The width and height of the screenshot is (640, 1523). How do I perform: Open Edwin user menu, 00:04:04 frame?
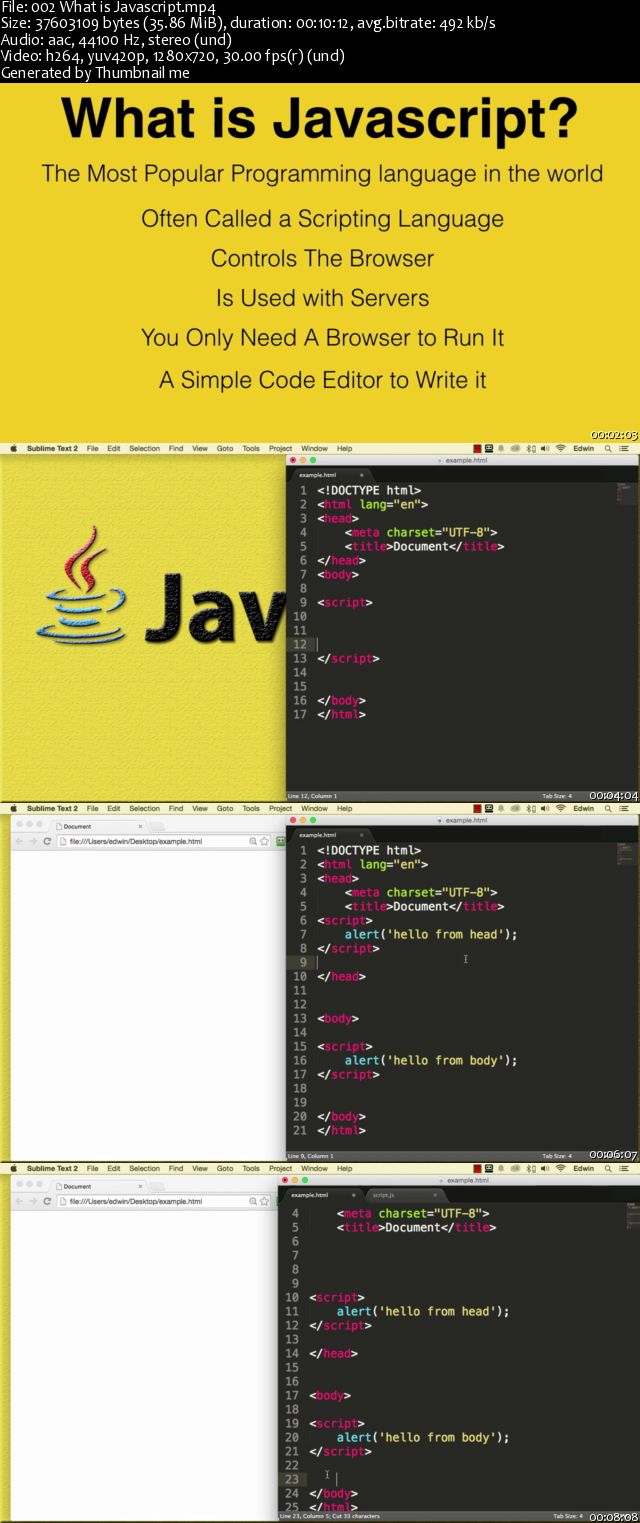tap(584, 449)
